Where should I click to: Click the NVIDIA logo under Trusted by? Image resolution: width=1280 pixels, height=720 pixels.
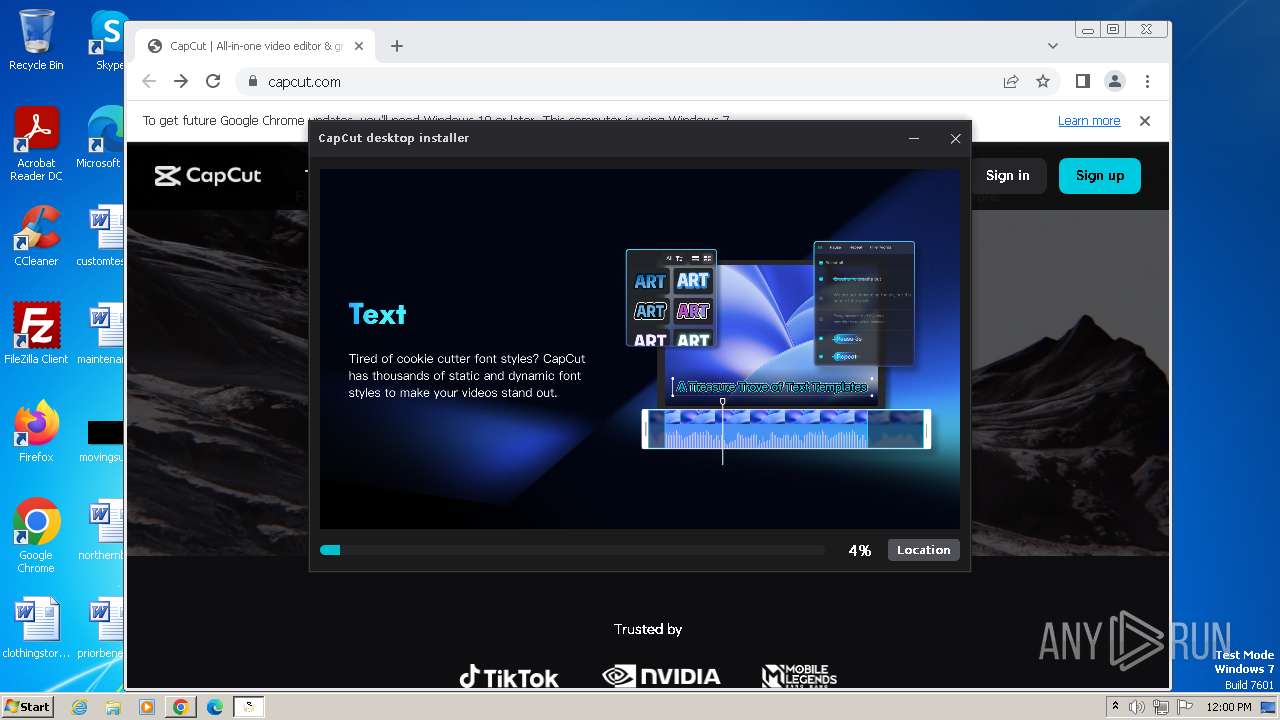point(661,677)
